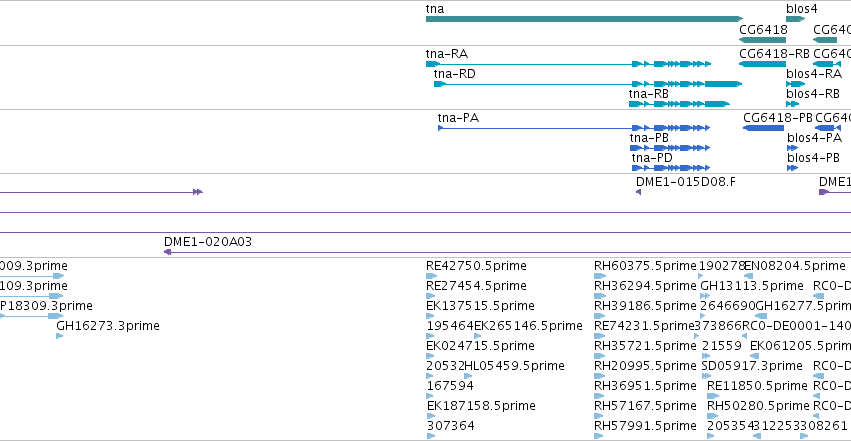The height and width of the screenshot is (441, 851).
Task: Select the DME1-020A03 clone arrowhead
Action: (x=168, y=252)
